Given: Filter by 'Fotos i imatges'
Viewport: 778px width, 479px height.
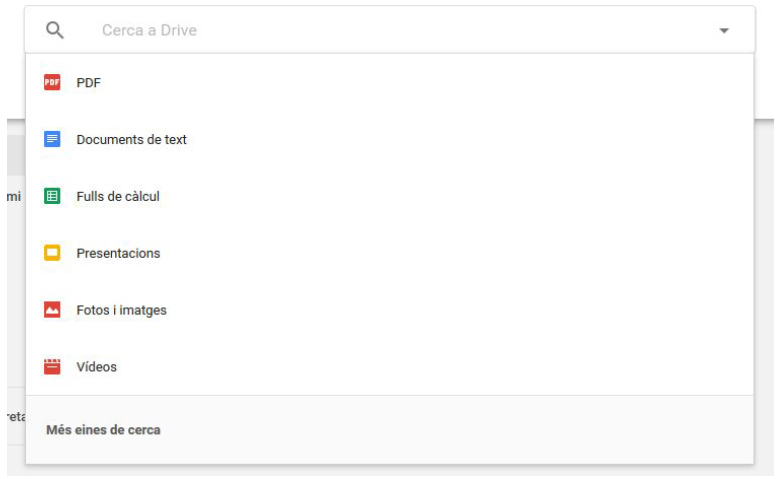Looking at the screenshot, I should click(121, 310).
